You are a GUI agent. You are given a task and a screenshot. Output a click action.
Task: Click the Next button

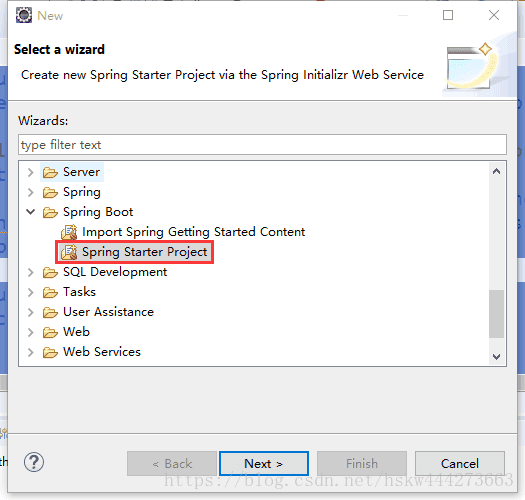coord(264,463)
